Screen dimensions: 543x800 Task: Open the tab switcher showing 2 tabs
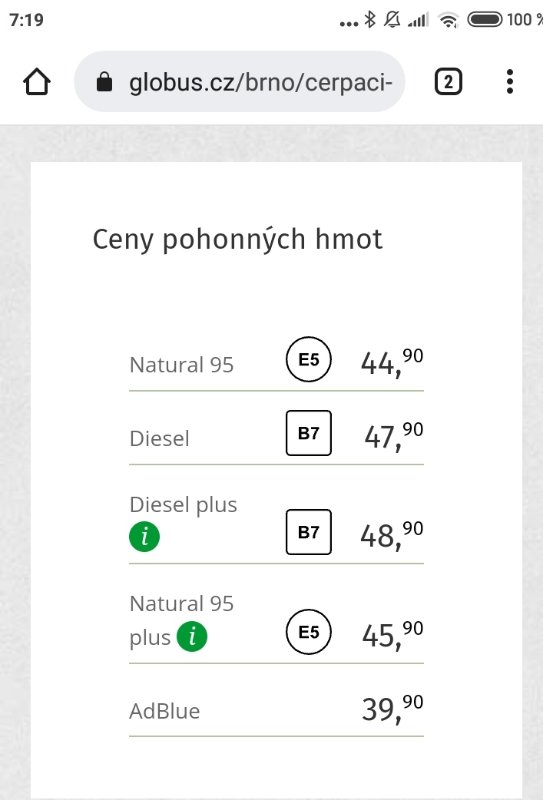coord(448,82)
